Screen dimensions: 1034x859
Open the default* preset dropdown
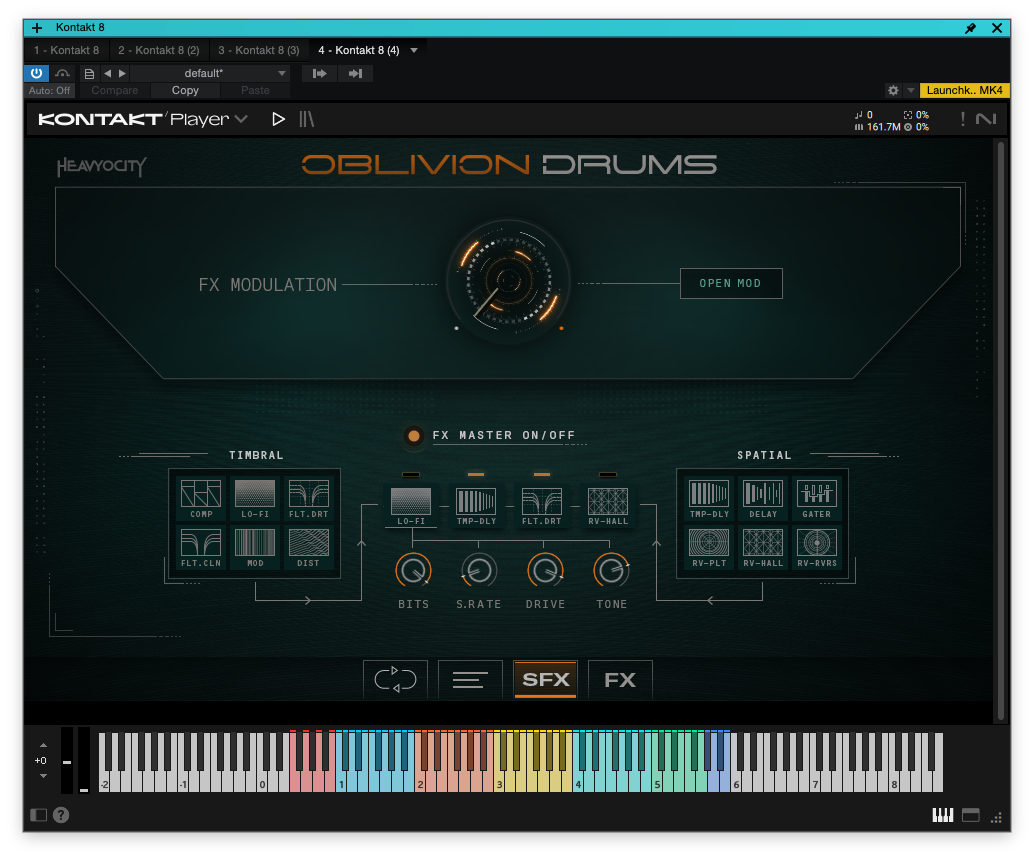coord(211,73)
